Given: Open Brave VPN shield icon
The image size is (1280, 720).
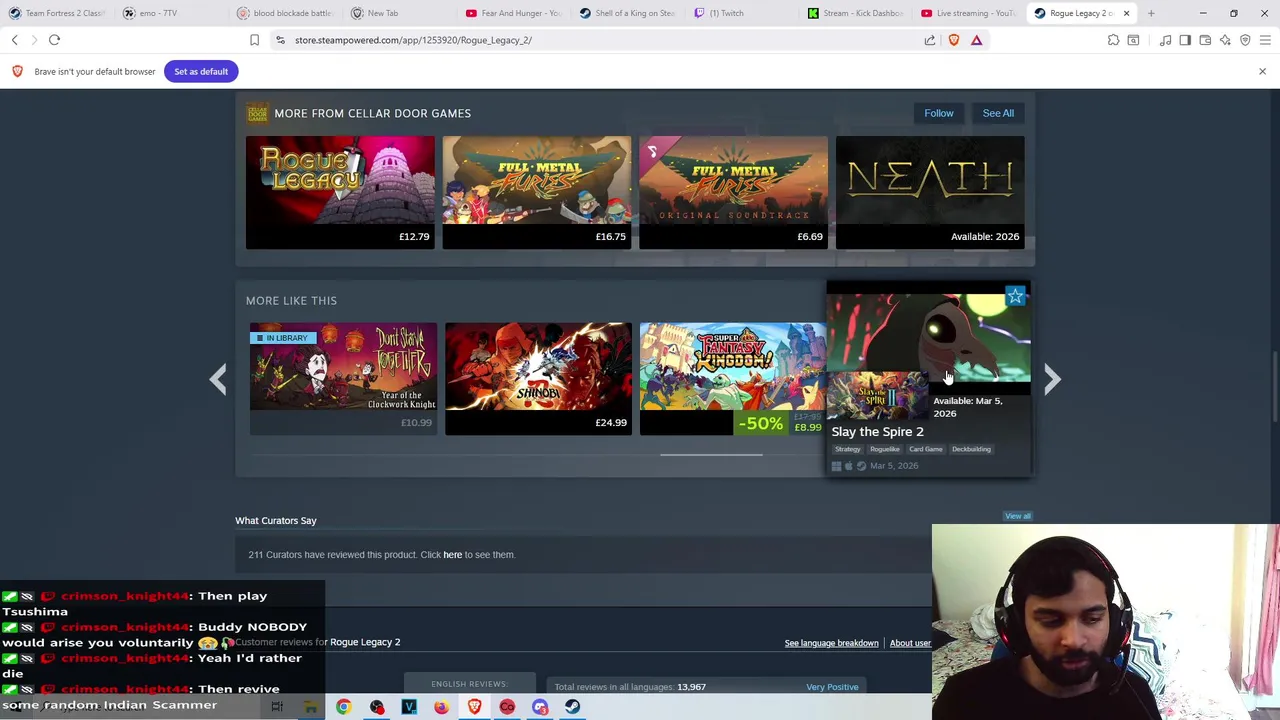Looking at the screenshot, I should [1245, 40].
